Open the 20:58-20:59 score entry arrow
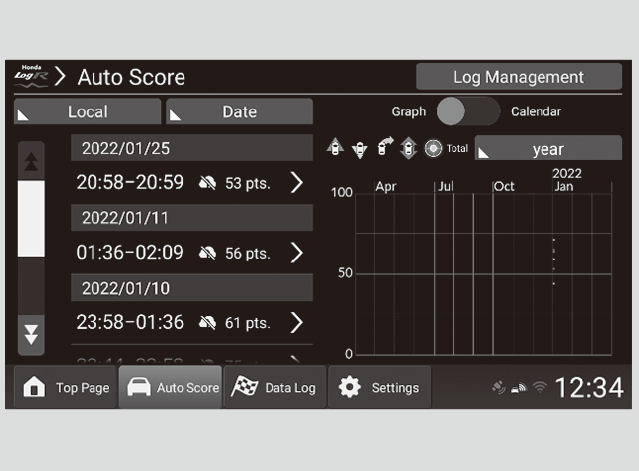Screen dimensions: 639x471 point(296,183)
